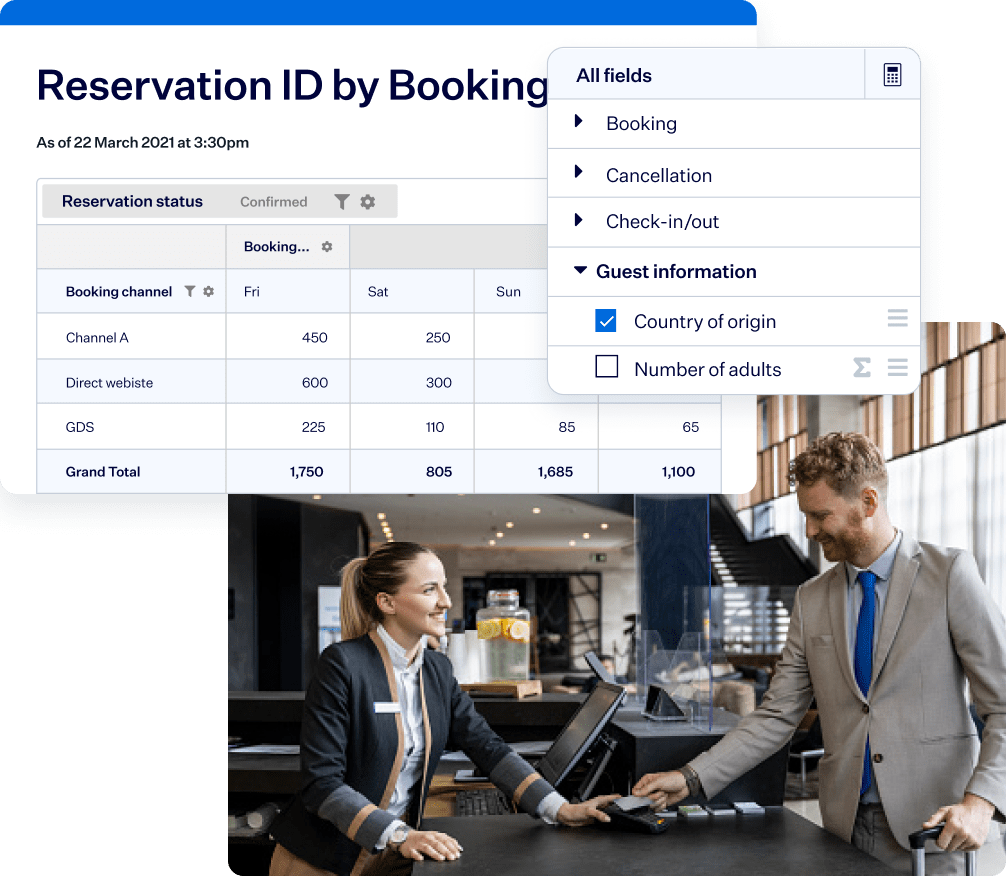Expand the Check-in/out field group

click(579, 220)
